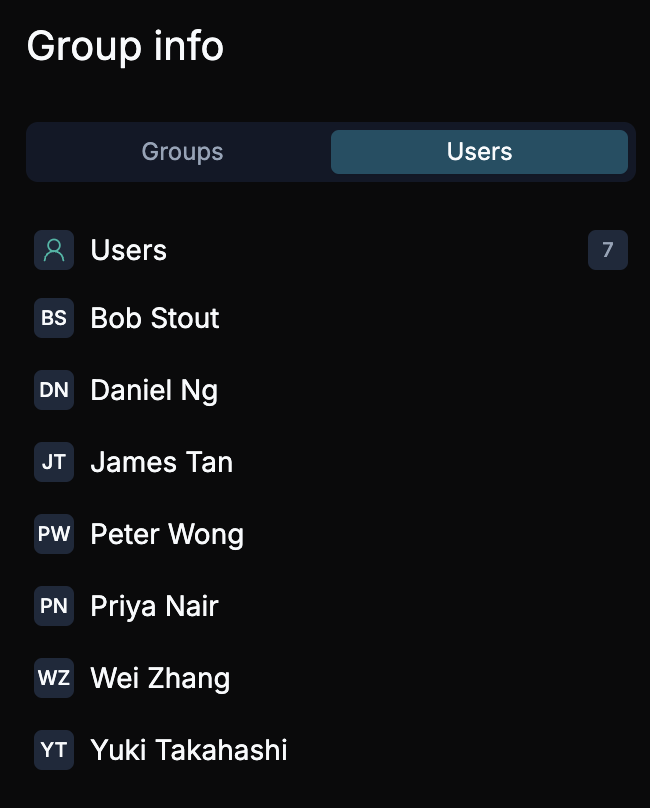
Task: Click Wei Zhang's WZ avatar
Action: [54, 678]
